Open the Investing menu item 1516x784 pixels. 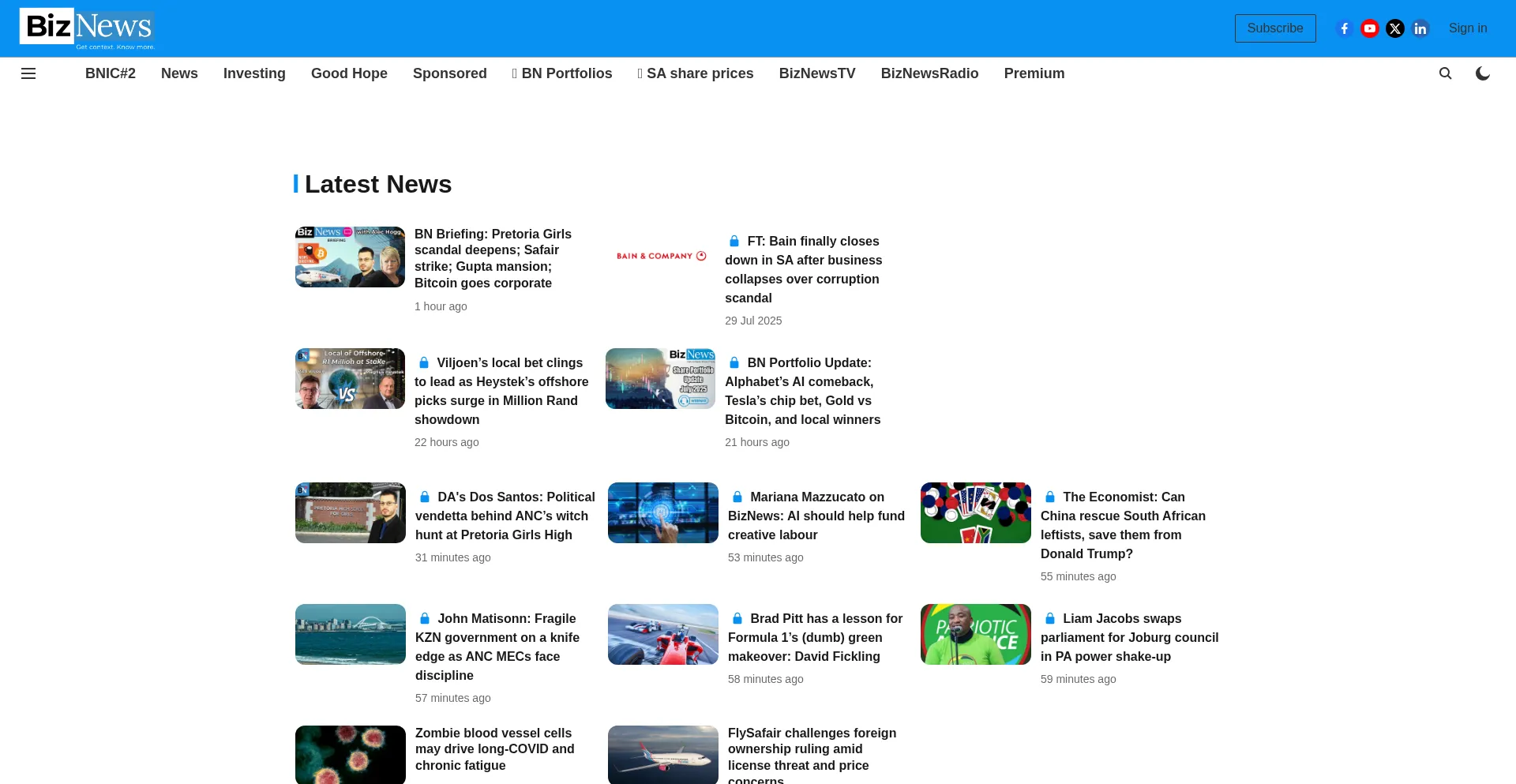[254, 73]
